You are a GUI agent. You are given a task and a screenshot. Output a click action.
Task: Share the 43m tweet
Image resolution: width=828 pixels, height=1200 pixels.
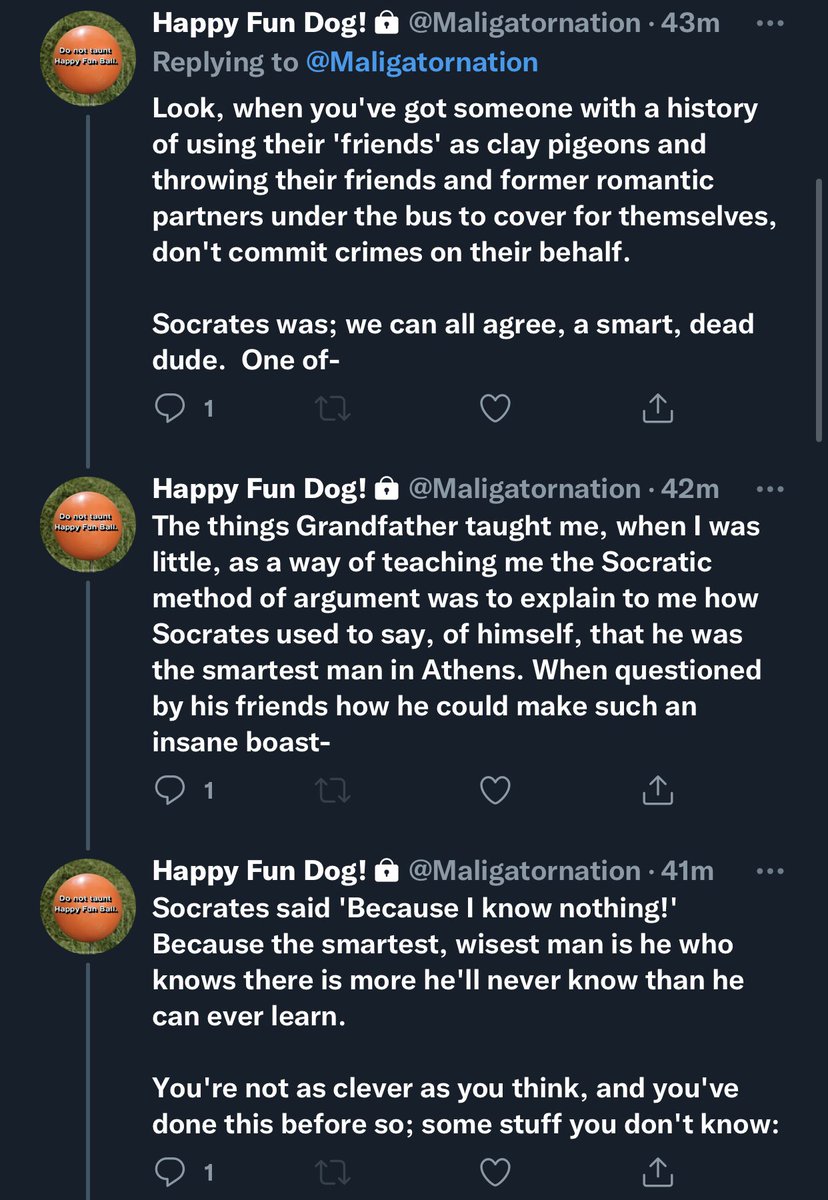click(x=657, y=408)
